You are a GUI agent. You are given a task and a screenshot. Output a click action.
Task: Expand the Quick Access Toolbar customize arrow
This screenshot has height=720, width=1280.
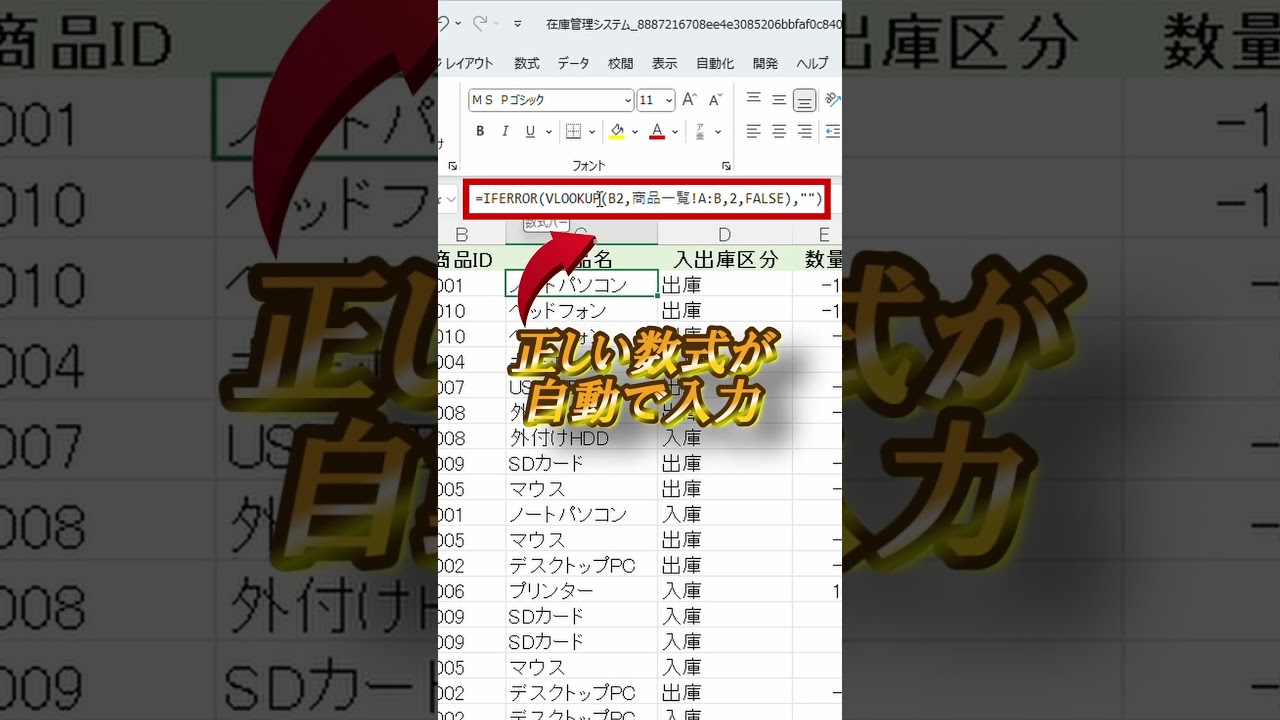click(517, 23)
